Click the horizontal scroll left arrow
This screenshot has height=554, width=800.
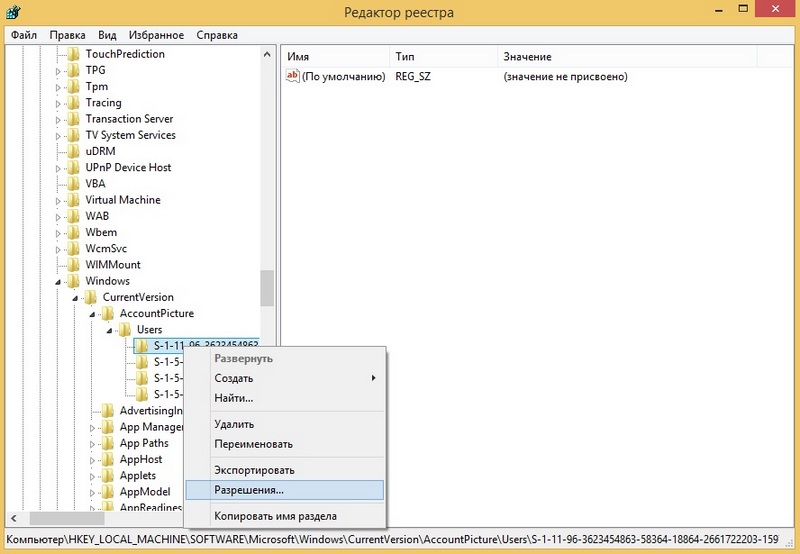point(14,518)
